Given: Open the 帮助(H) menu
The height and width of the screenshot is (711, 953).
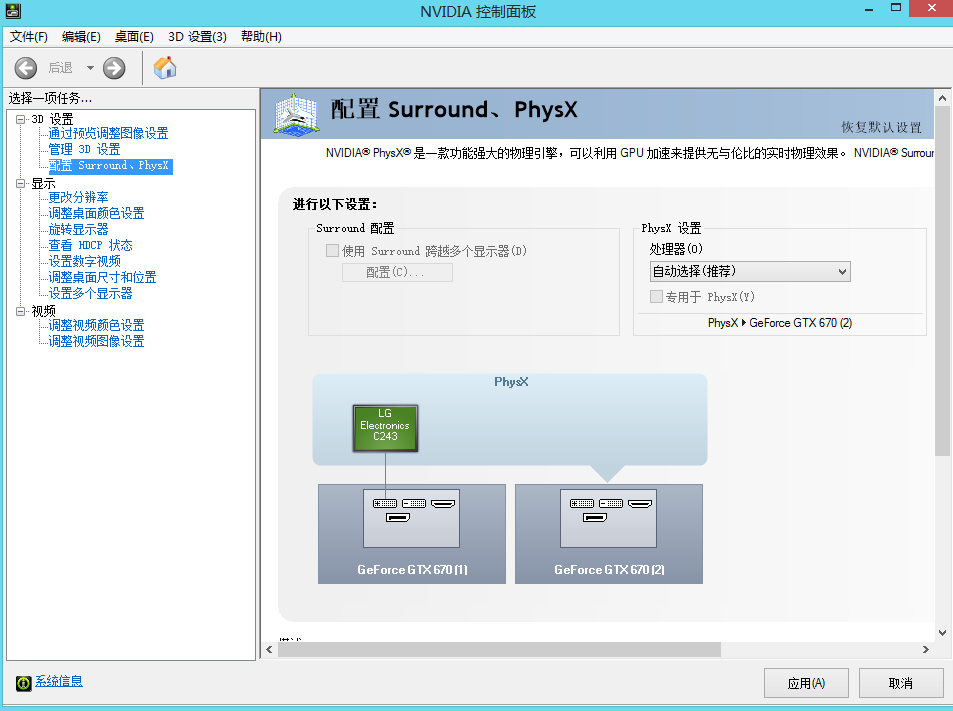Looking at the screenshot, I should pos(261,36).
